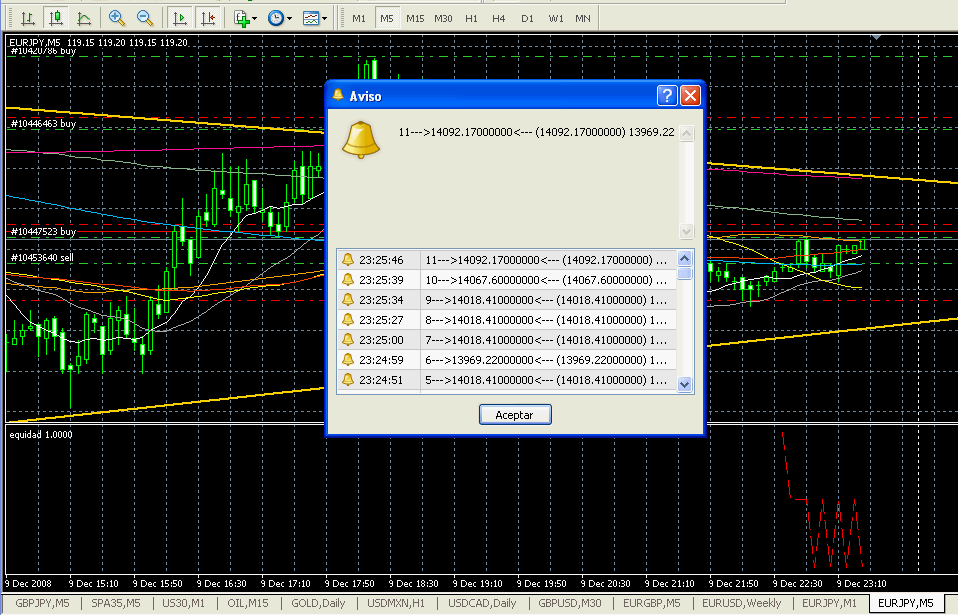Click order label #10446463 buy
The height and width of the screenshot is (615, 958).
click(43, 124)
